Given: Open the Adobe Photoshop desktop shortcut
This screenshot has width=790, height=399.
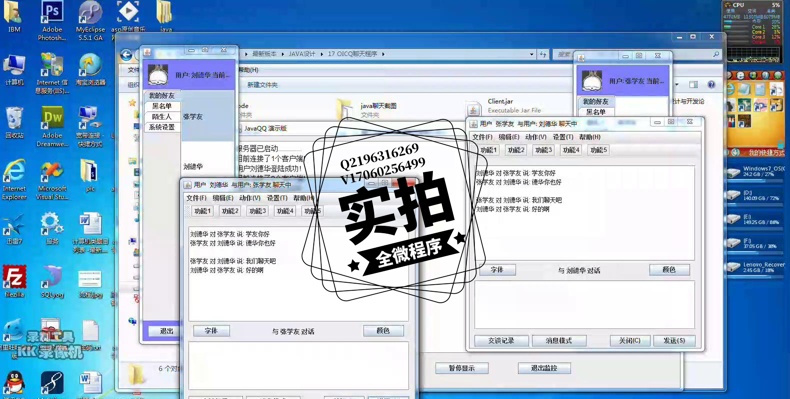Looking at the screenshot, I should [x=52, y=20].
